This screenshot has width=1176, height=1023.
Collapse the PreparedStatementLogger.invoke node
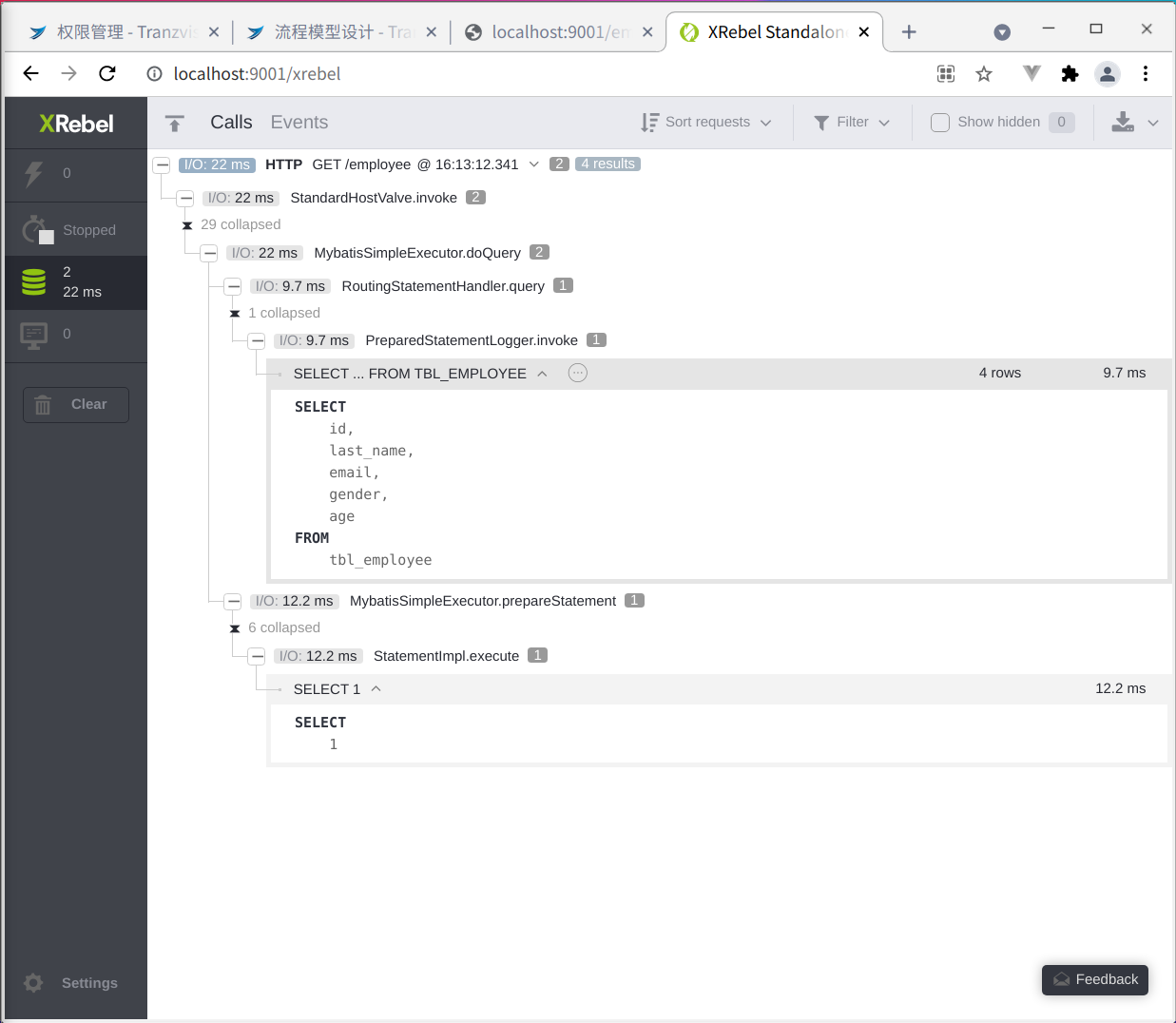pos(258,340)
